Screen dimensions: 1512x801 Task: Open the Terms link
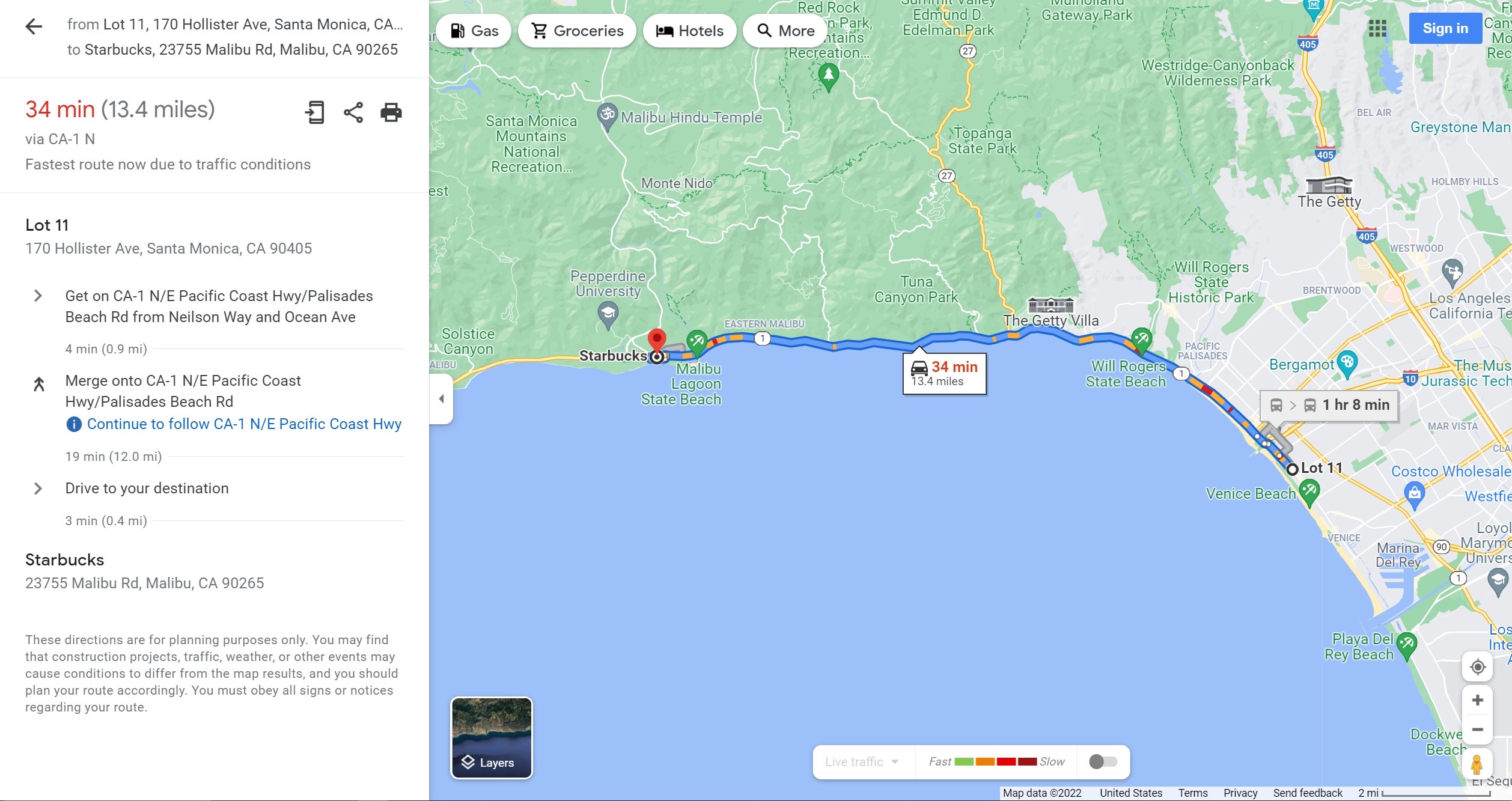point(1192,793)
